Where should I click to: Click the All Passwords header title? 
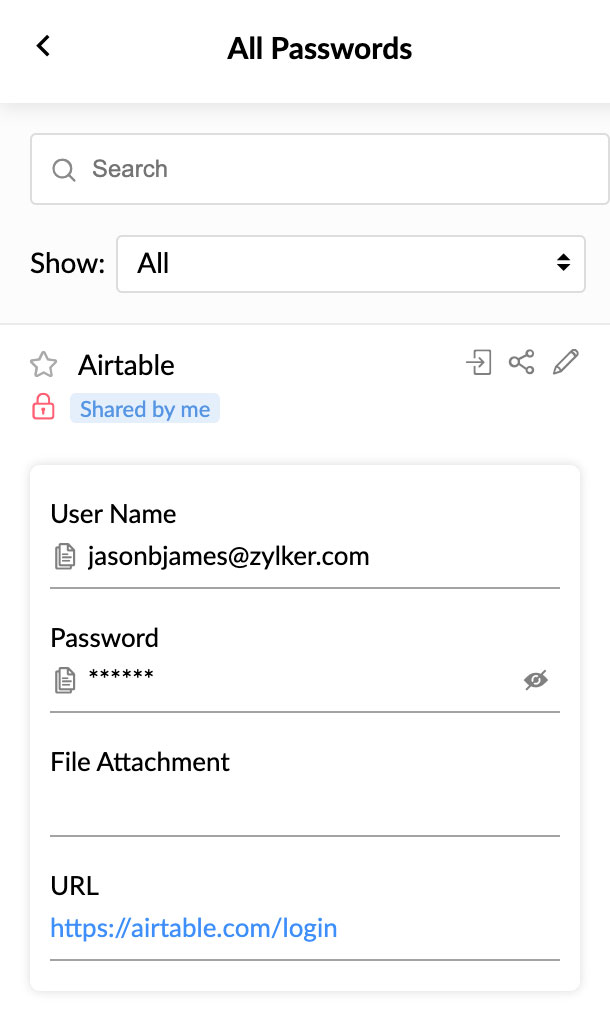coord(319,48)
